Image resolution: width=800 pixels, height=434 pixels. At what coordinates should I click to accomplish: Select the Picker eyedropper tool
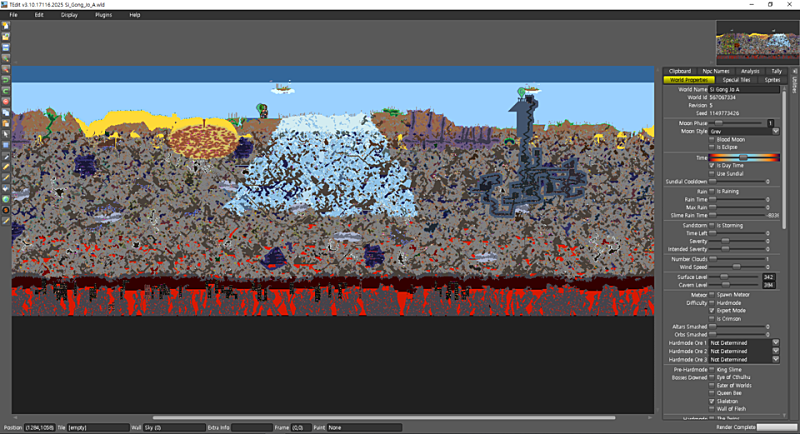[6, 156]
